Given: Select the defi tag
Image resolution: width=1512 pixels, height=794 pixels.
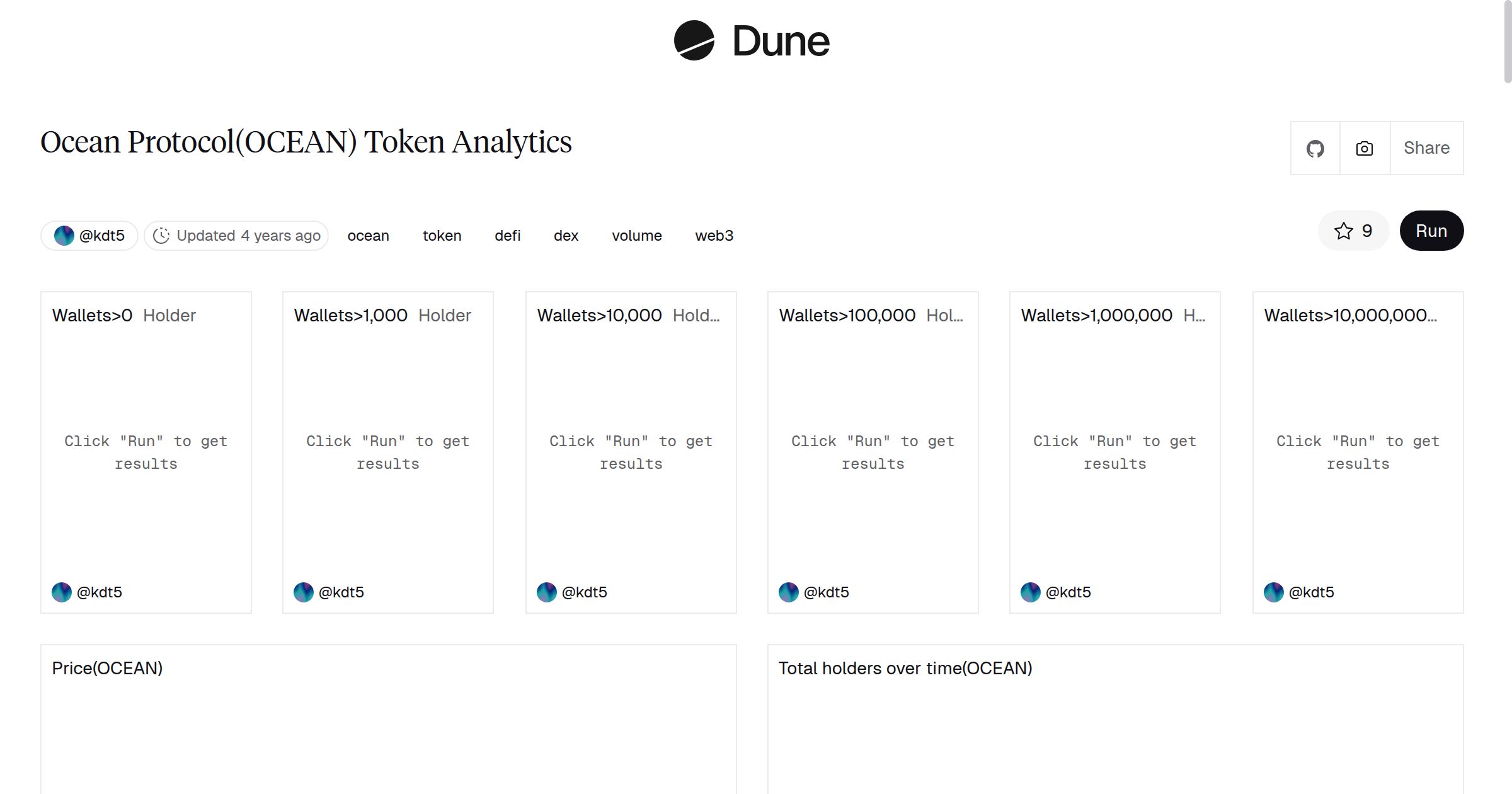Looking at the screenshot, I should [507, 235].
